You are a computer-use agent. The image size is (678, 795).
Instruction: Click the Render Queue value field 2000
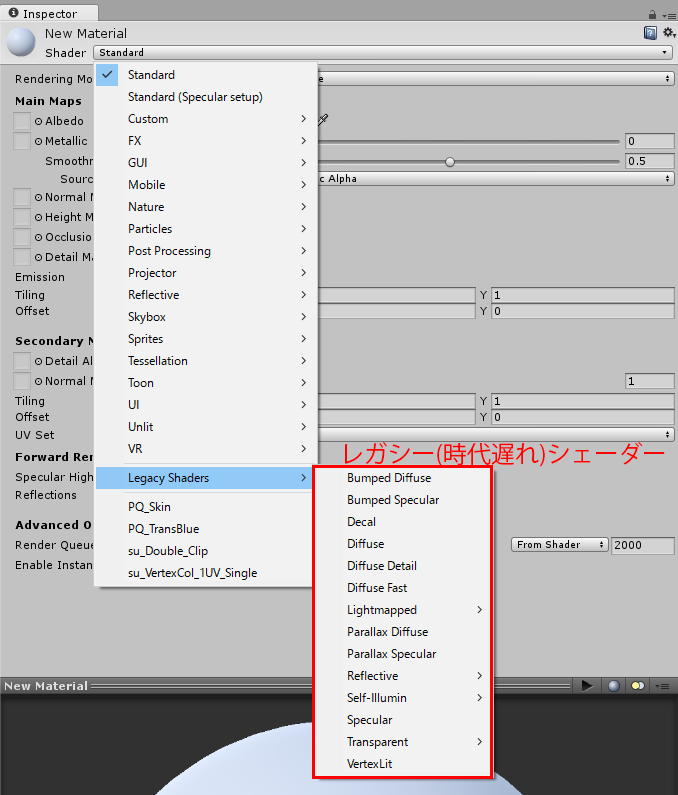[643, 545]
